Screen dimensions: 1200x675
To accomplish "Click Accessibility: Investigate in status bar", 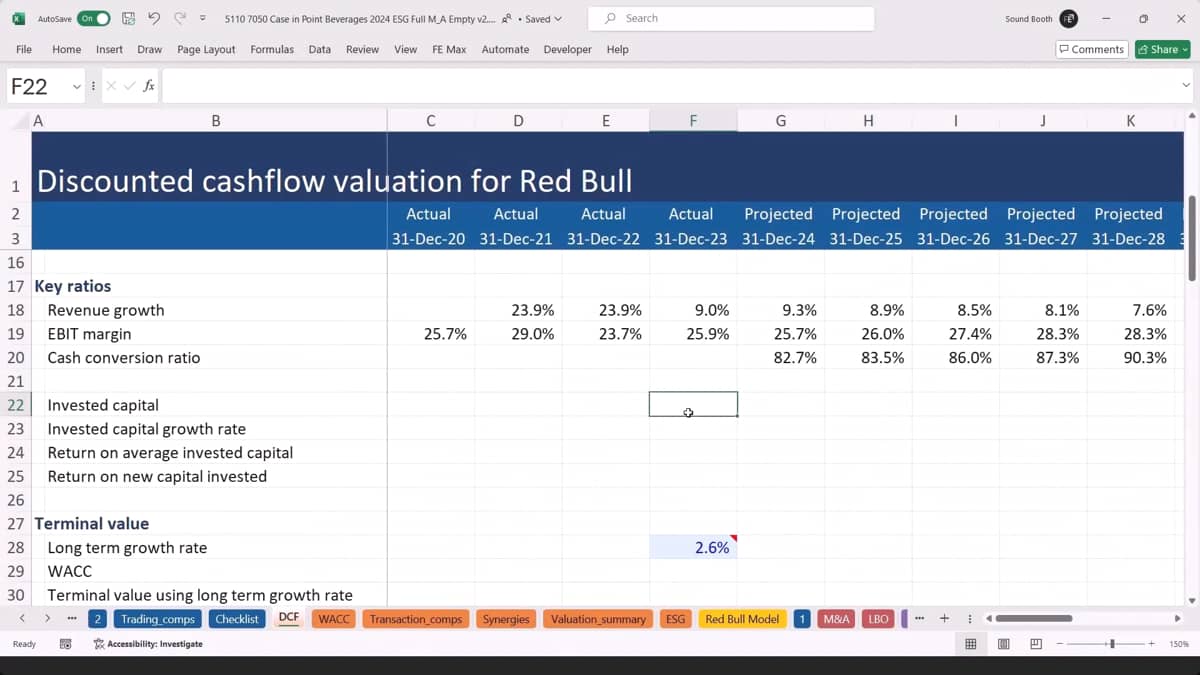I will (x=148, y=644).
